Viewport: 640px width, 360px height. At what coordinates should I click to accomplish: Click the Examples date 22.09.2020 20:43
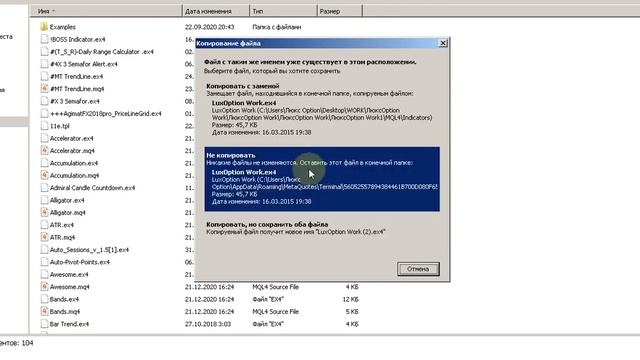click(209, 27)
